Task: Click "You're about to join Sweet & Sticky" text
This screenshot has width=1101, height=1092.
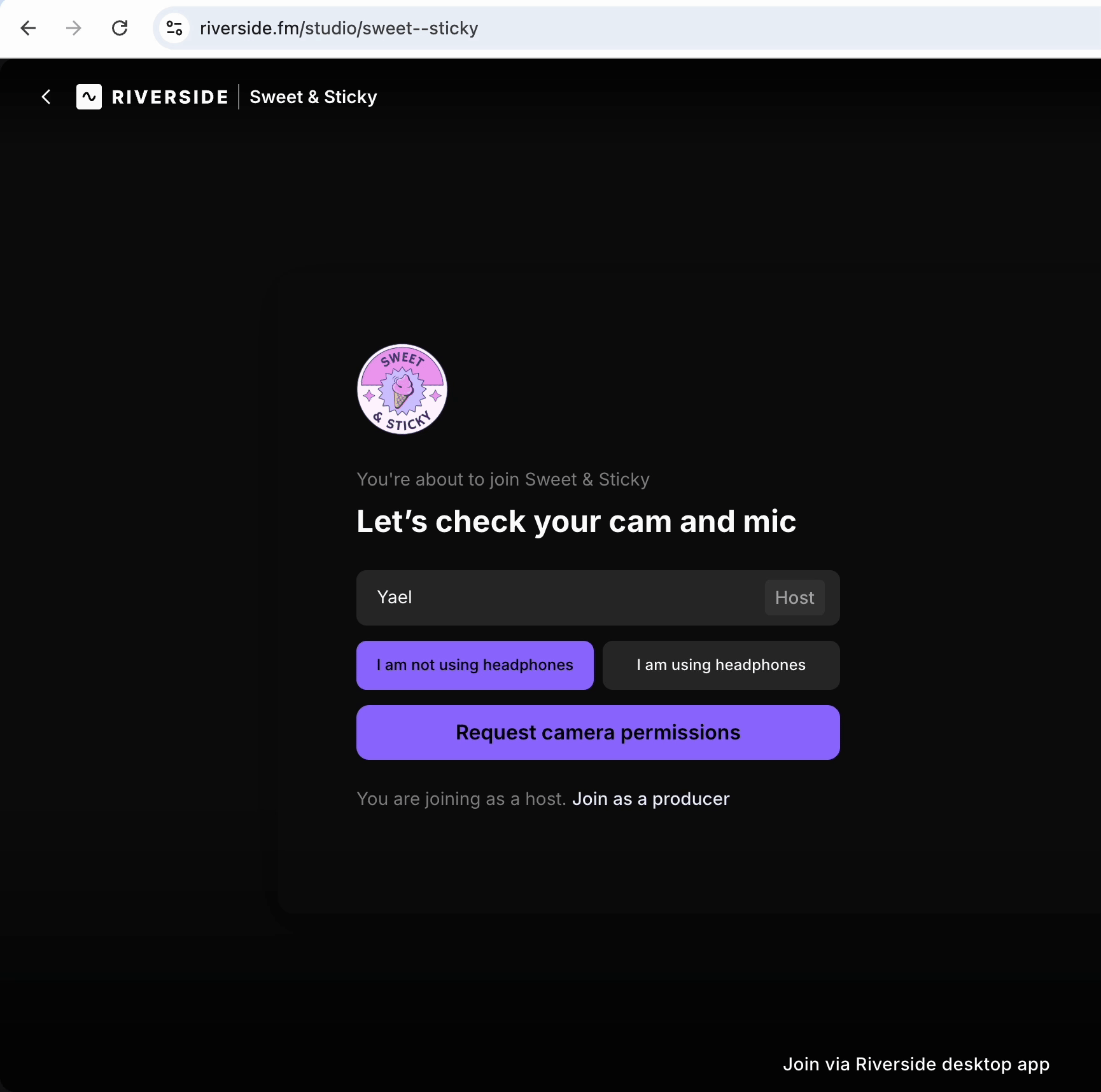Action: (x=503, y=479)
